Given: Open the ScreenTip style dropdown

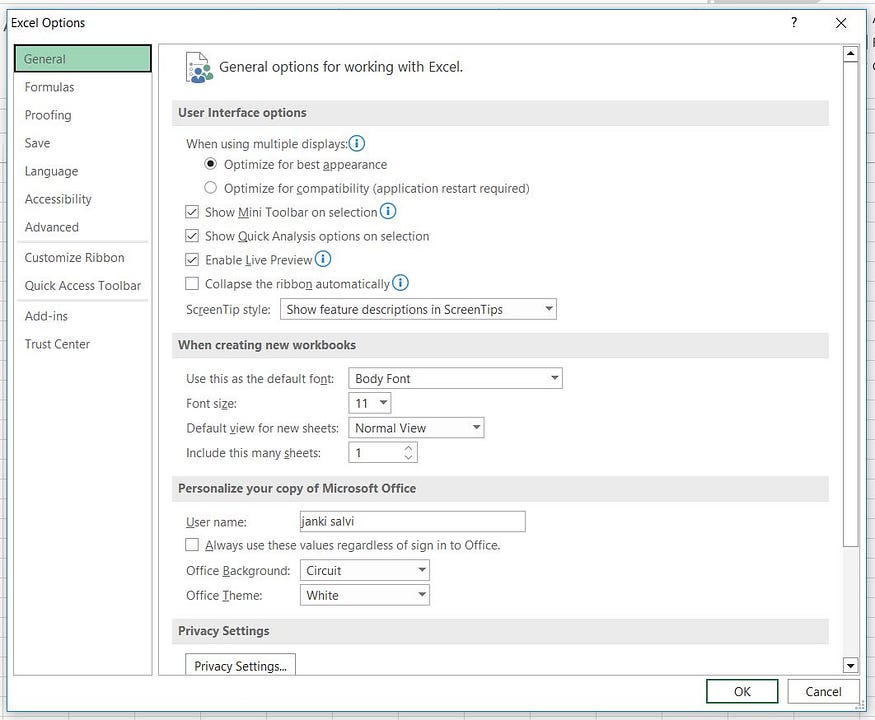Looking at the screenshot, I should [419, 309].
